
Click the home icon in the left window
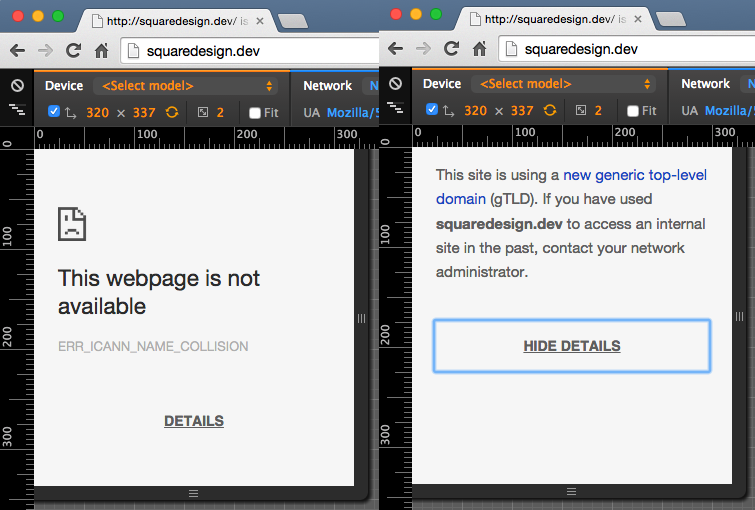[x=101, y=49]
